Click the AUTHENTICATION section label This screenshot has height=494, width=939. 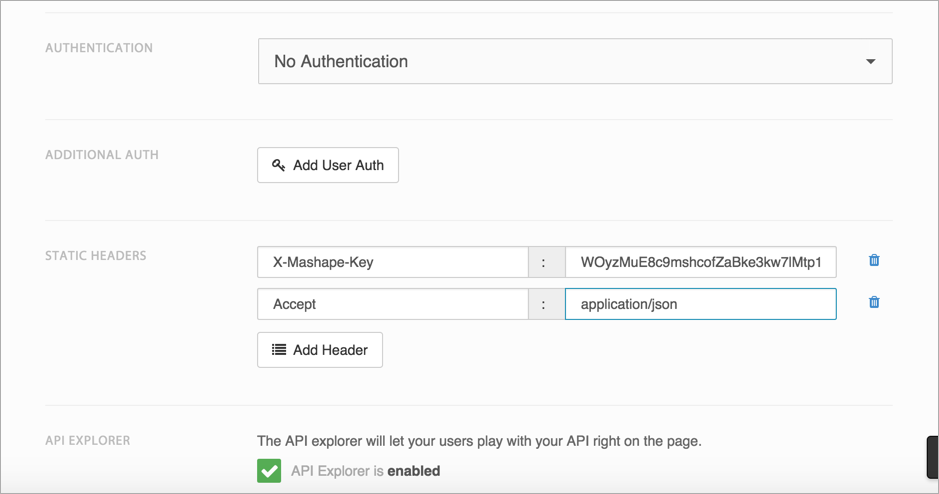point(99,48)
